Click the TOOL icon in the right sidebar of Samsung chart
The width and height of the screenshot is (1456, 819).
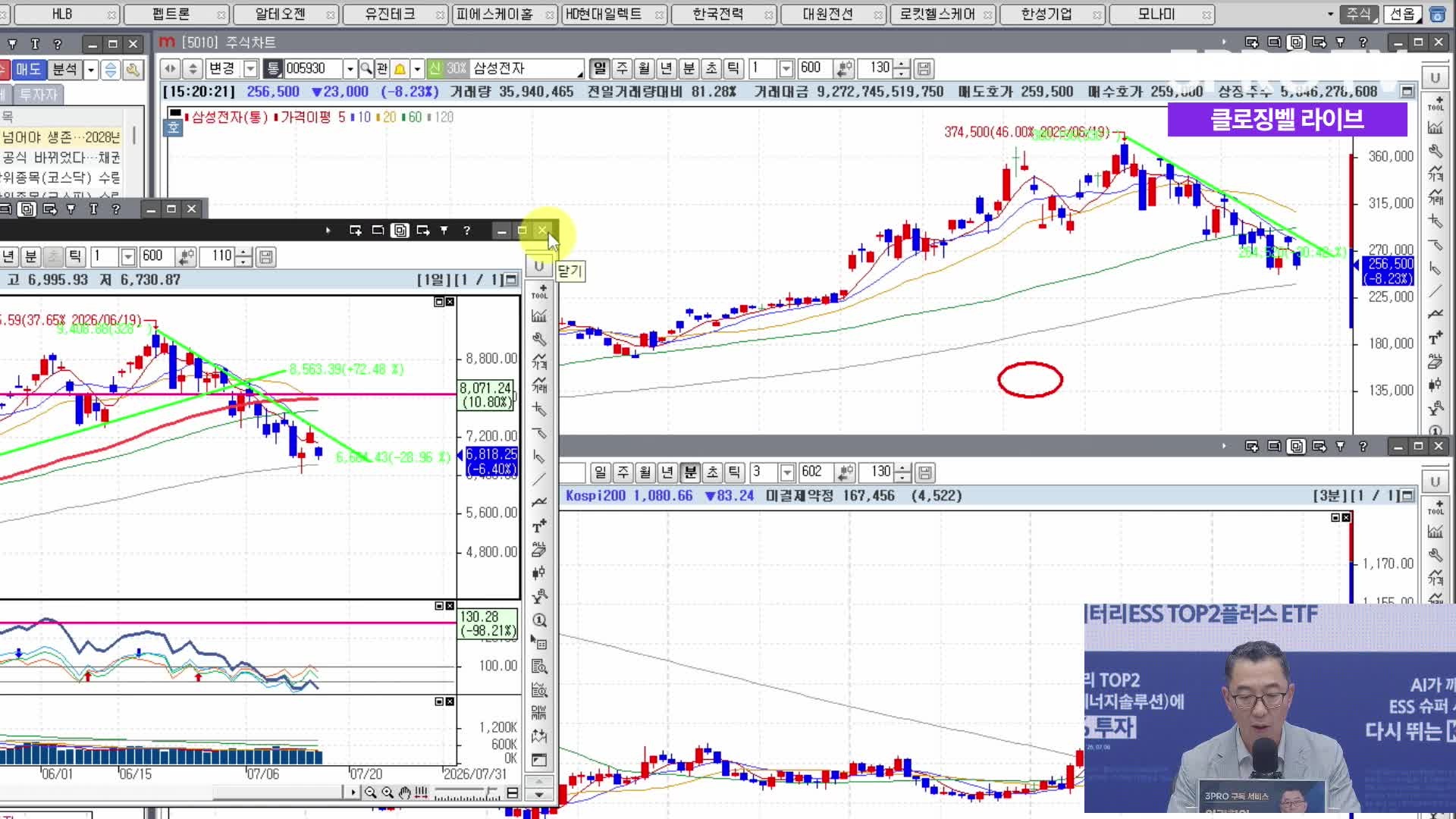point(1436,104)
